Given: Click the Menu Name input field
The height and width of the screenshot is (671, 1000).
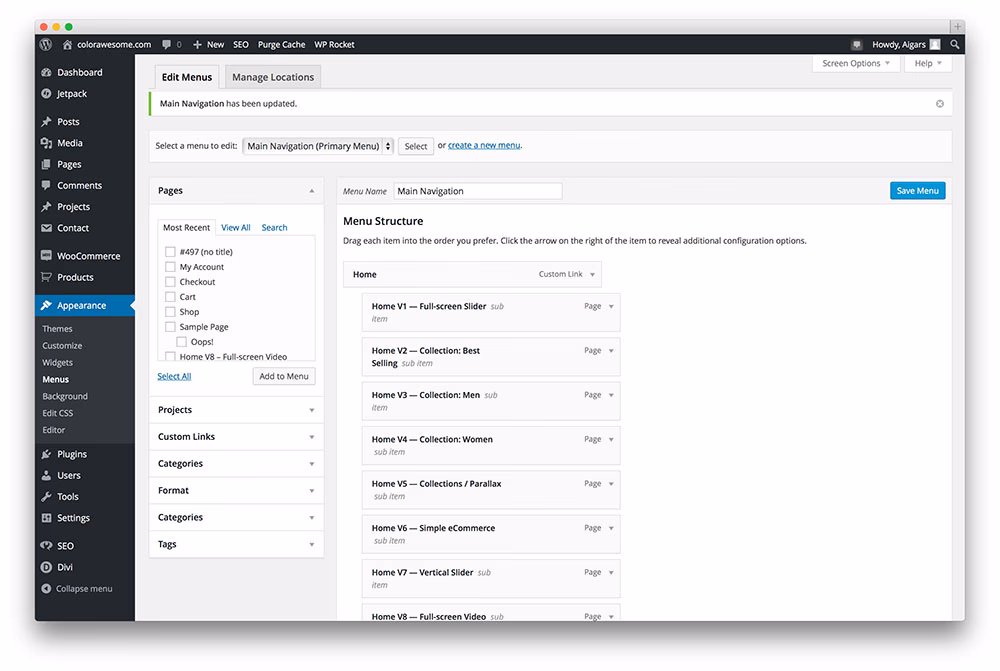Looking at the screenshot, I should click(478, 191).
